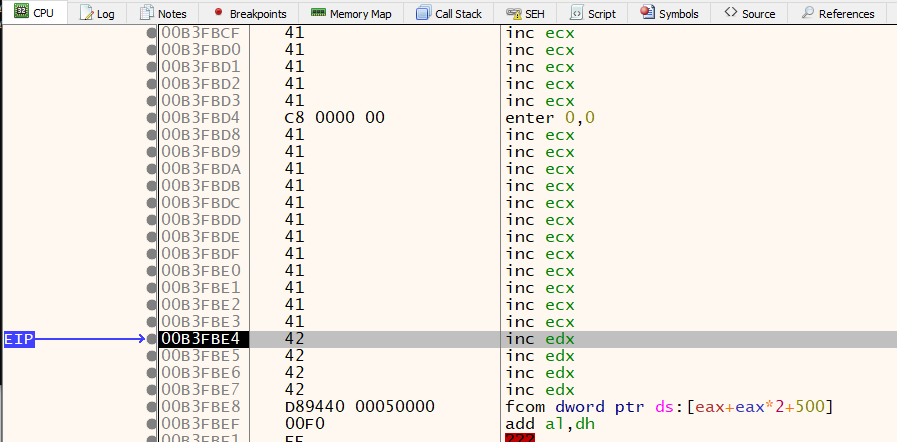Click the CPU tab chip icon
897x442 pixels.
point(20,13)
